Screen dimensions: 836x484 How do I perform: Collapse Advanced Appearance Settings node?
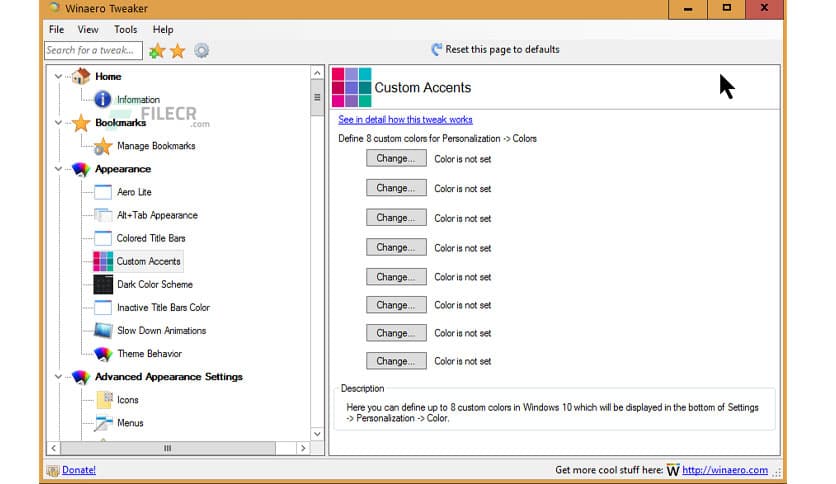[x=58, y=377]
